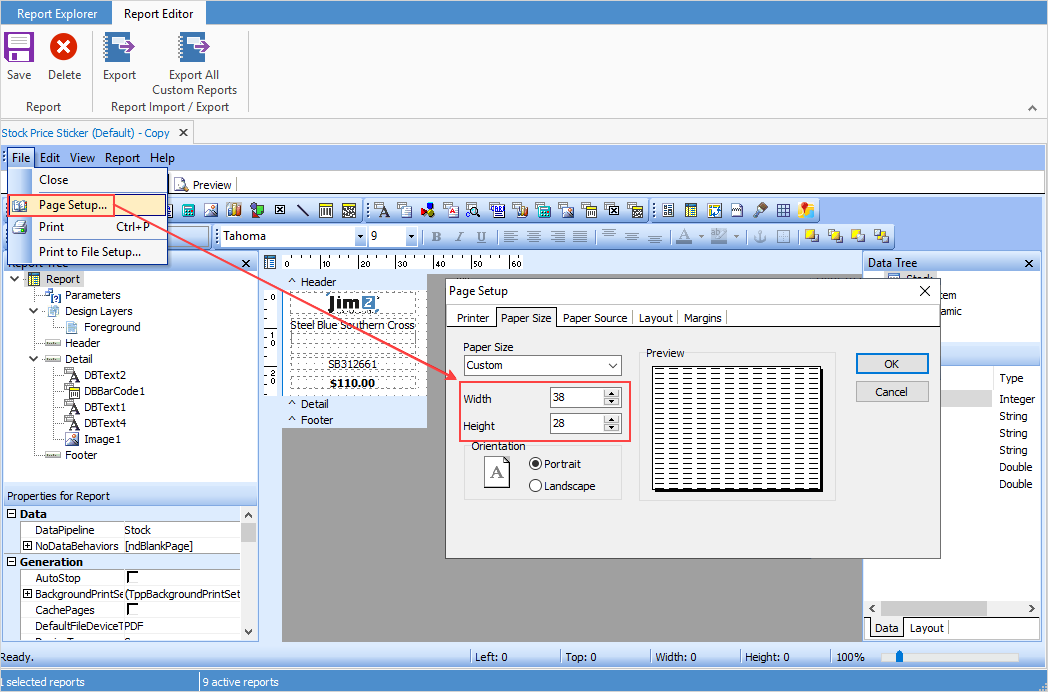Collapse the Detail node in report tree
The width and height of the screenshot is (1048, 692).
35,359
